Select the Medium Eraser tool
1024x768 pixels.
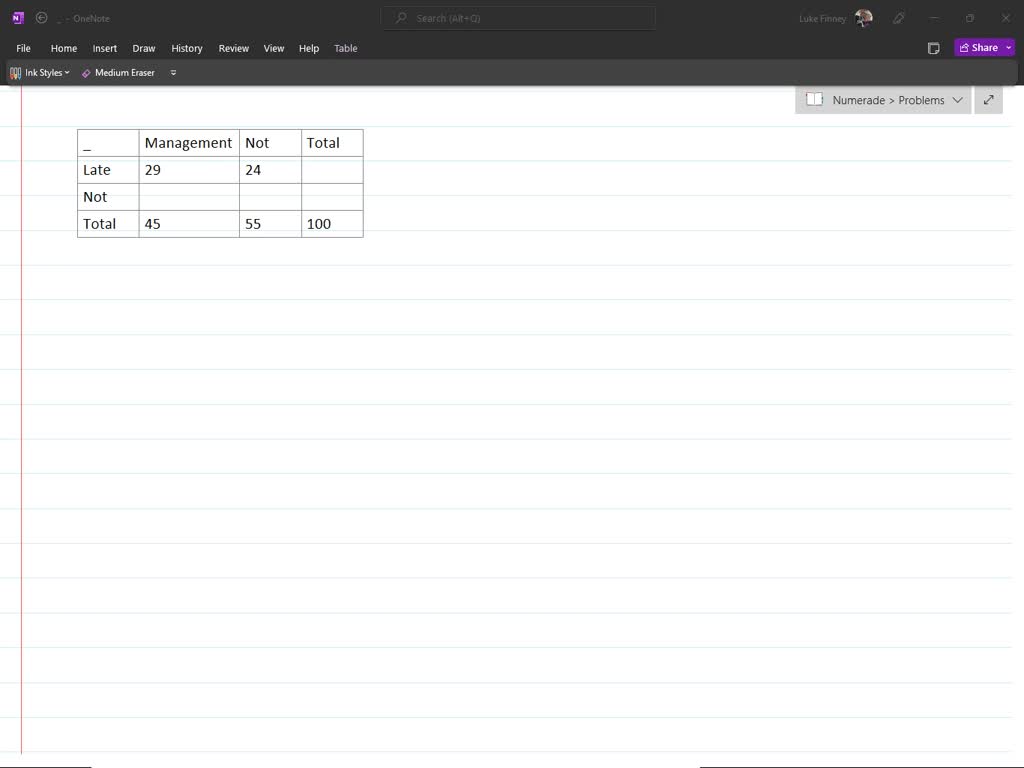118,73
